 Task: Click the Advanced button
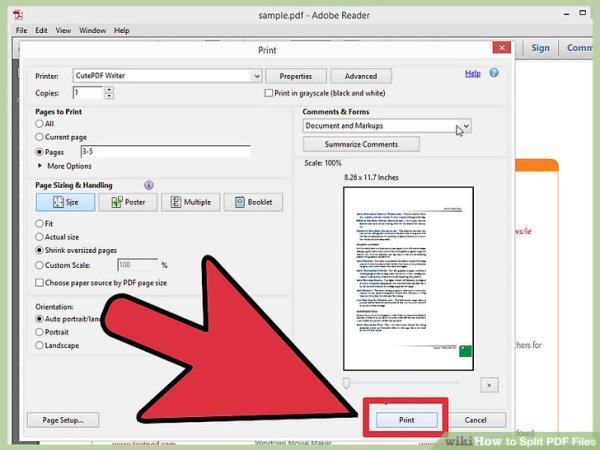click(361, 76)
